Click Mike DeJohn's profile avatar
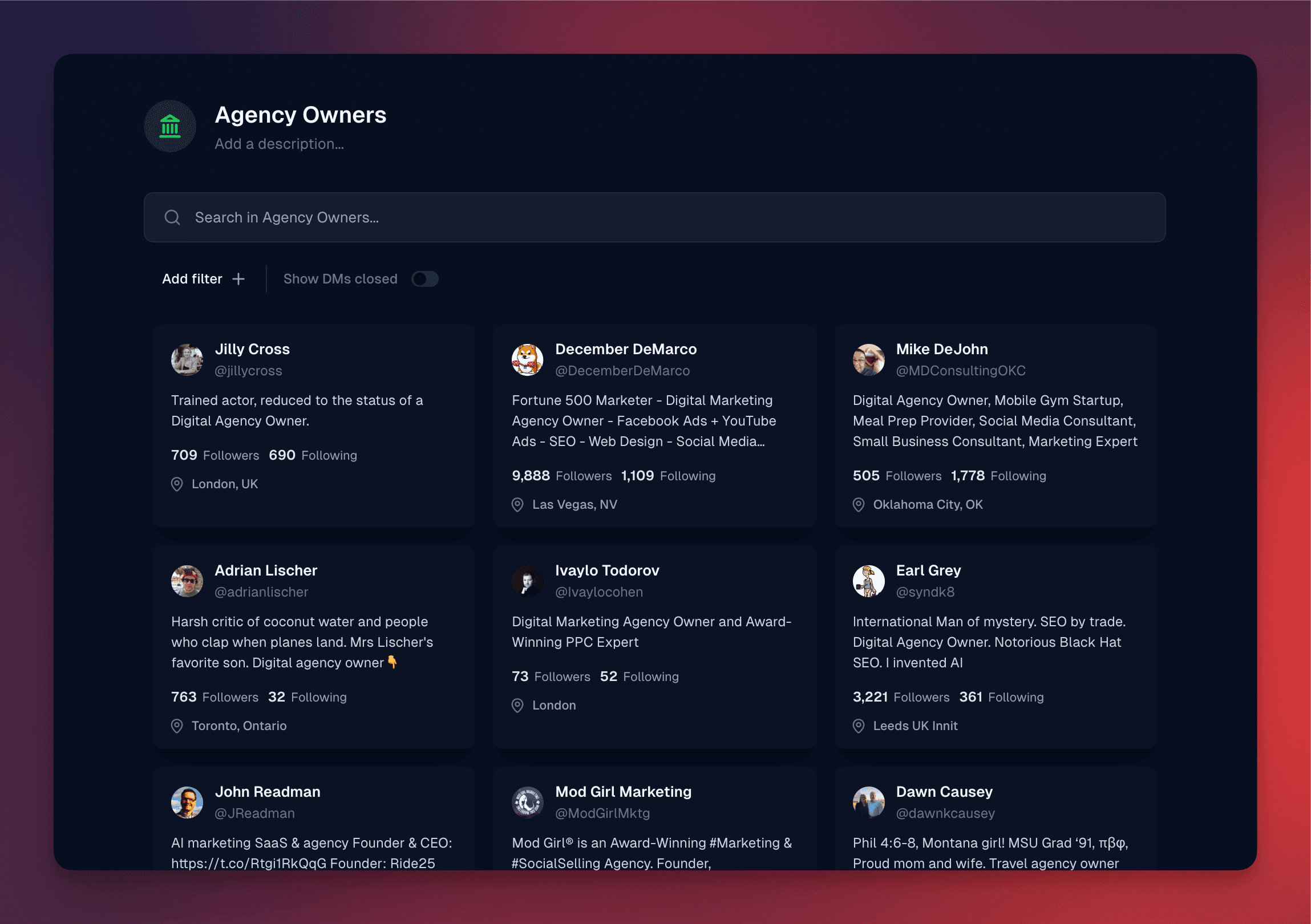 pyautogui.click(x=868, y=359)
